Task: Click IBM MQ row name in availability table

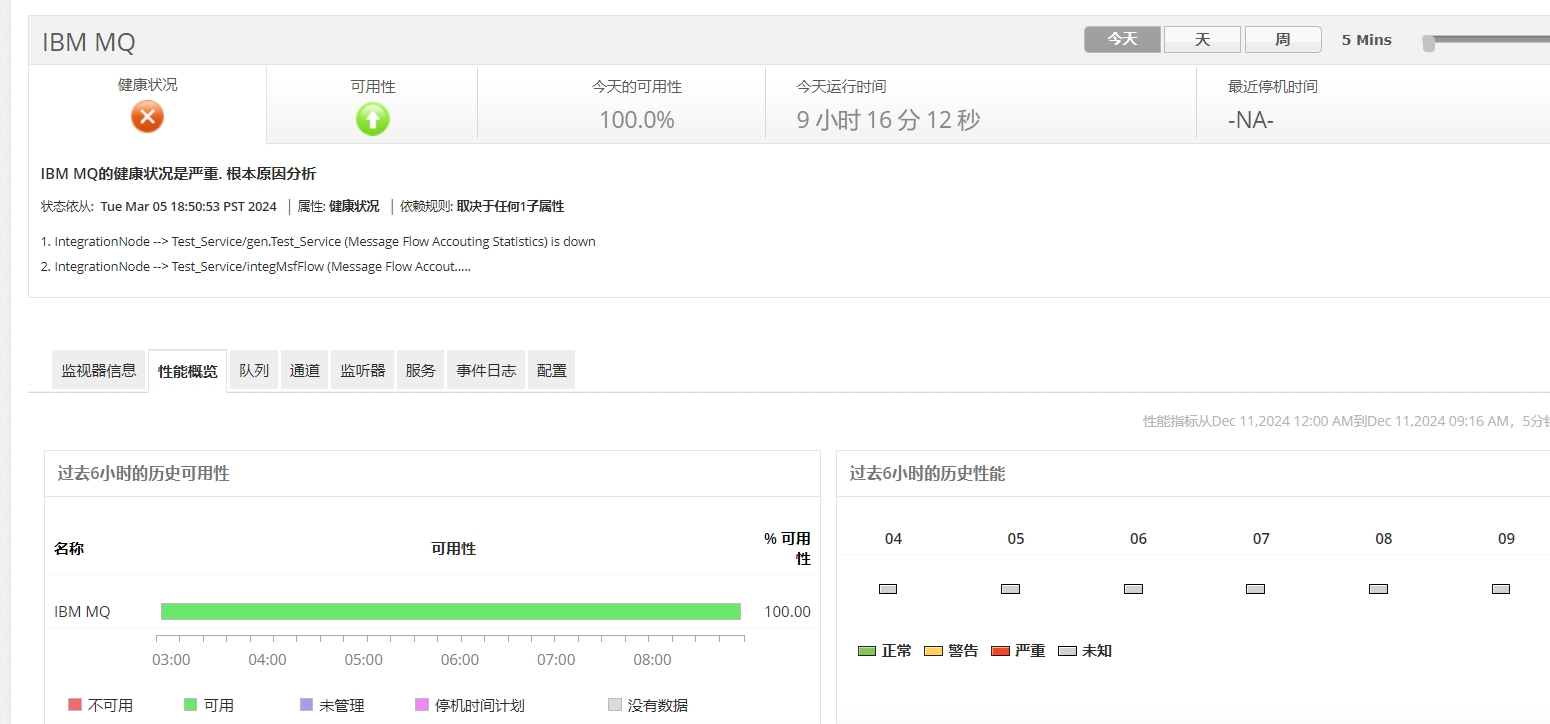Action: point(82,611)
